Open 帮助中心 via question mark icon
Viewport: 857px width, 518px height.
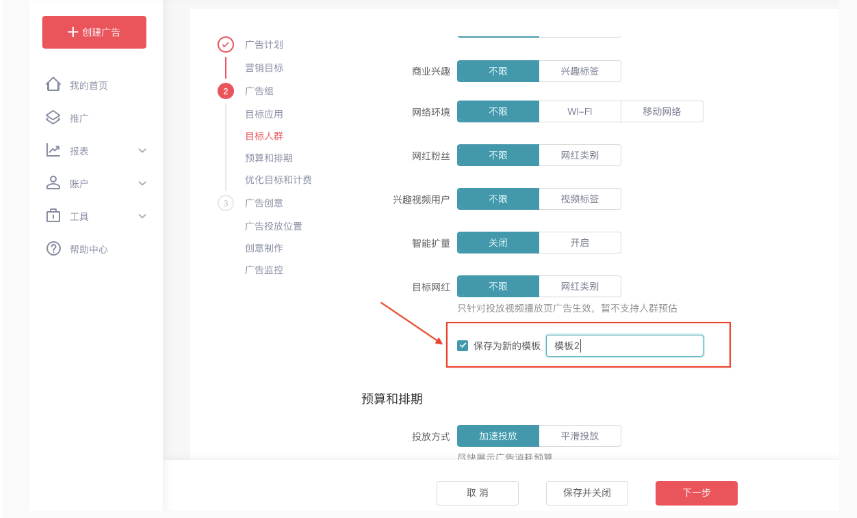click(54, 249)
